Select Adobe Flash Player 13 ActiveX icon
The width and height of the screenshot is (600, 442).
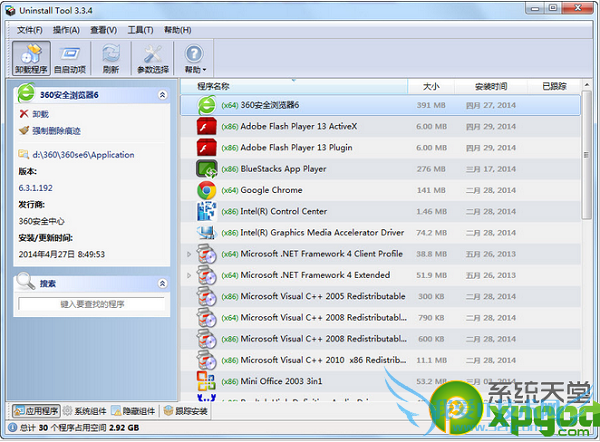coord(207,127)
